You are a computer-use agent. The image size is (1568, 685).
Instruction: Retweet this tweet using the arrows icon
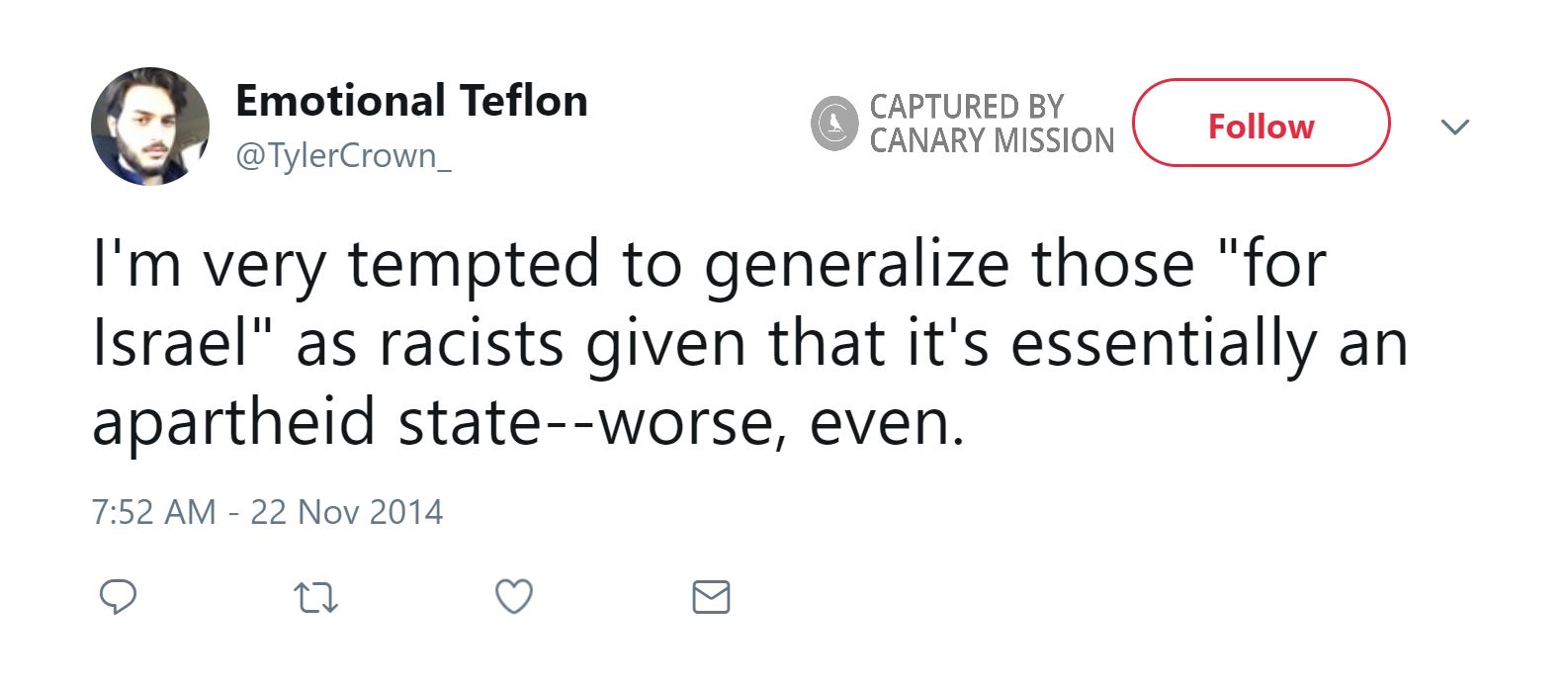[x=316, y=598]
